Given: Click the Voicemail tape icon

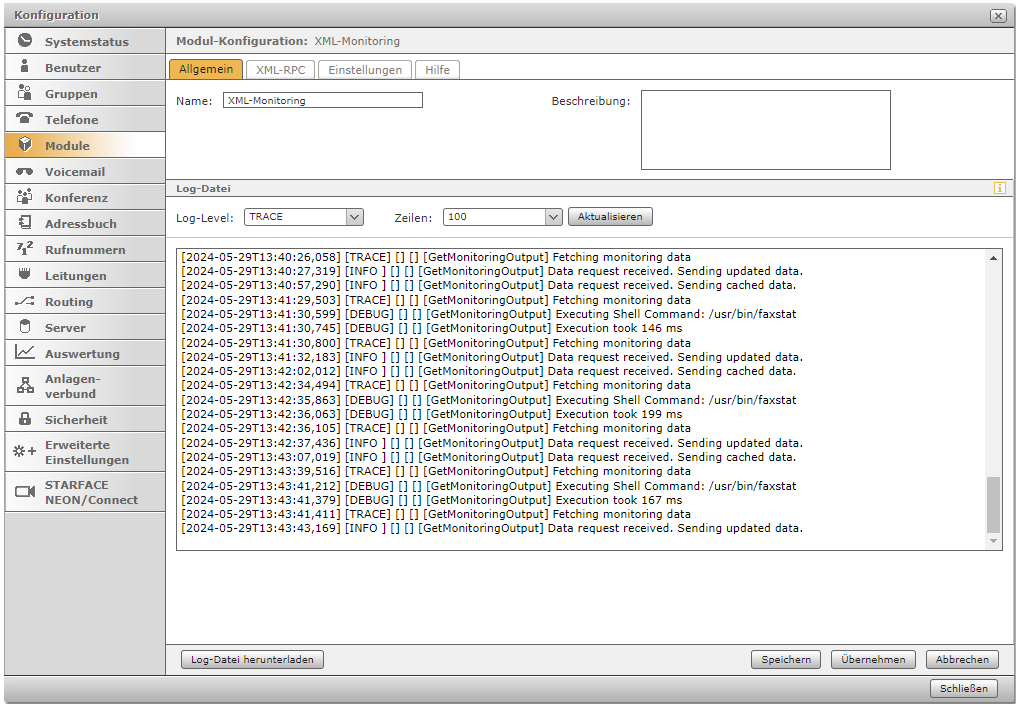Looking at the screenshot, I should 25,171.
